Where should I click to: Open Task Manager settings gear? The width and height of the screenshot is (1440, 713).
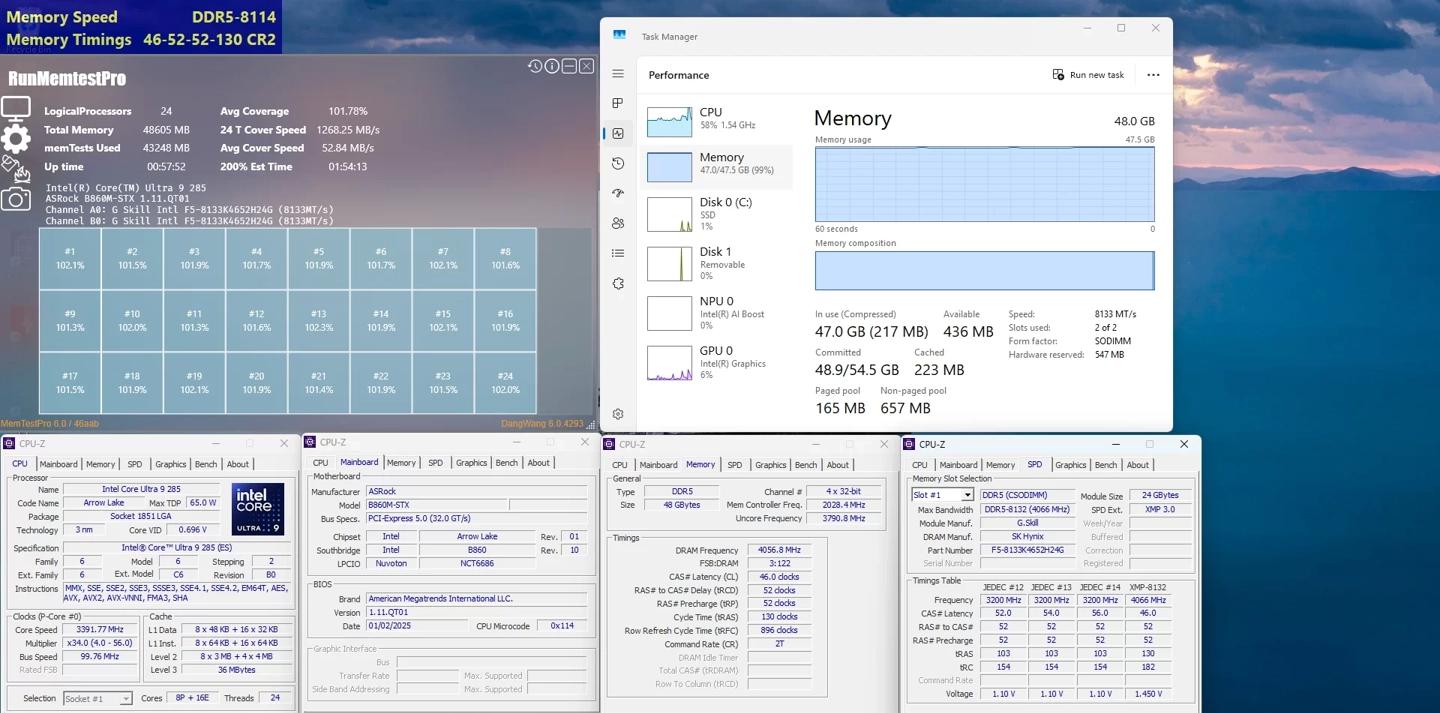coord(618,414)
